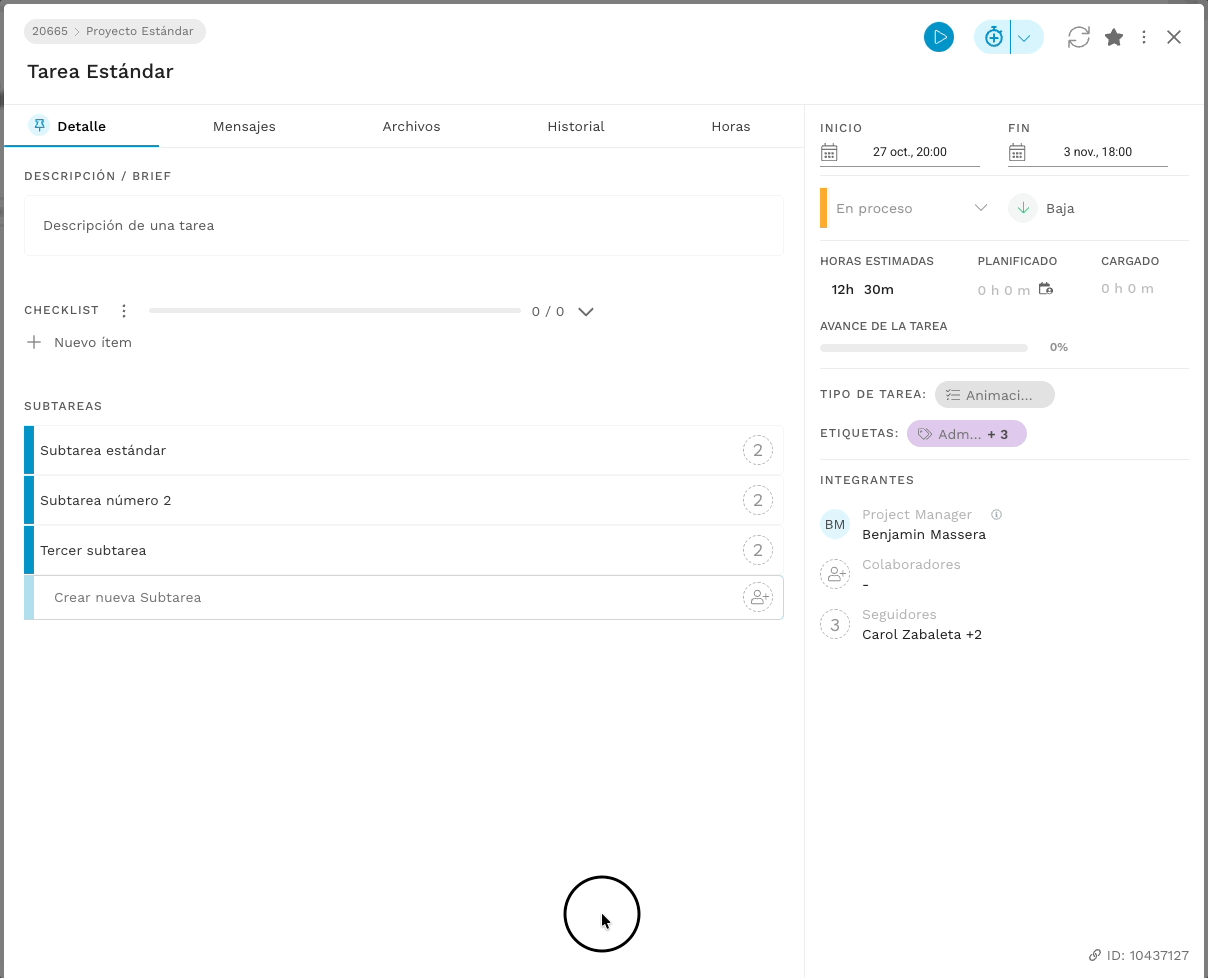Screen dimensions: 1208x978
Task: Click the name Benjamin Massera
Action: pos(924,534)
